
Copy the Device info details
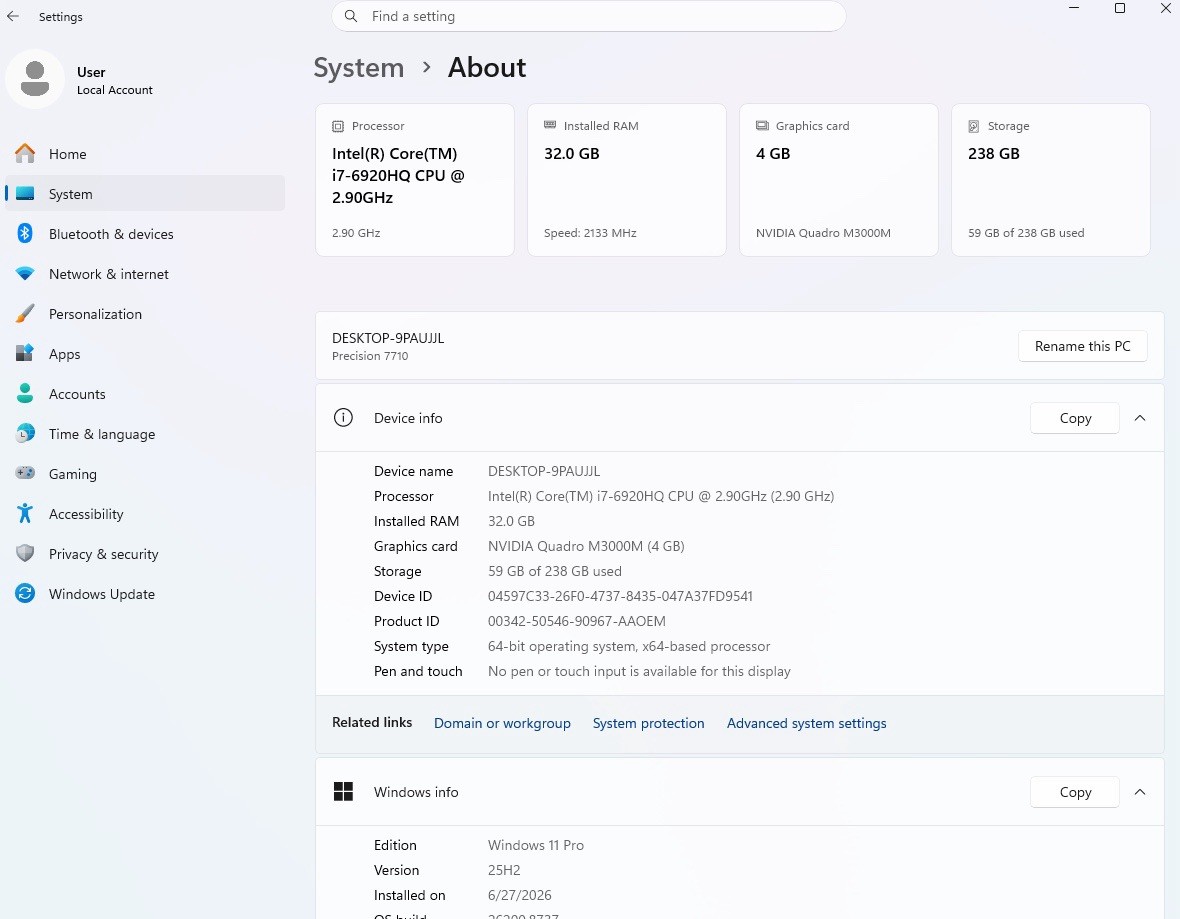pos(1075,418)
